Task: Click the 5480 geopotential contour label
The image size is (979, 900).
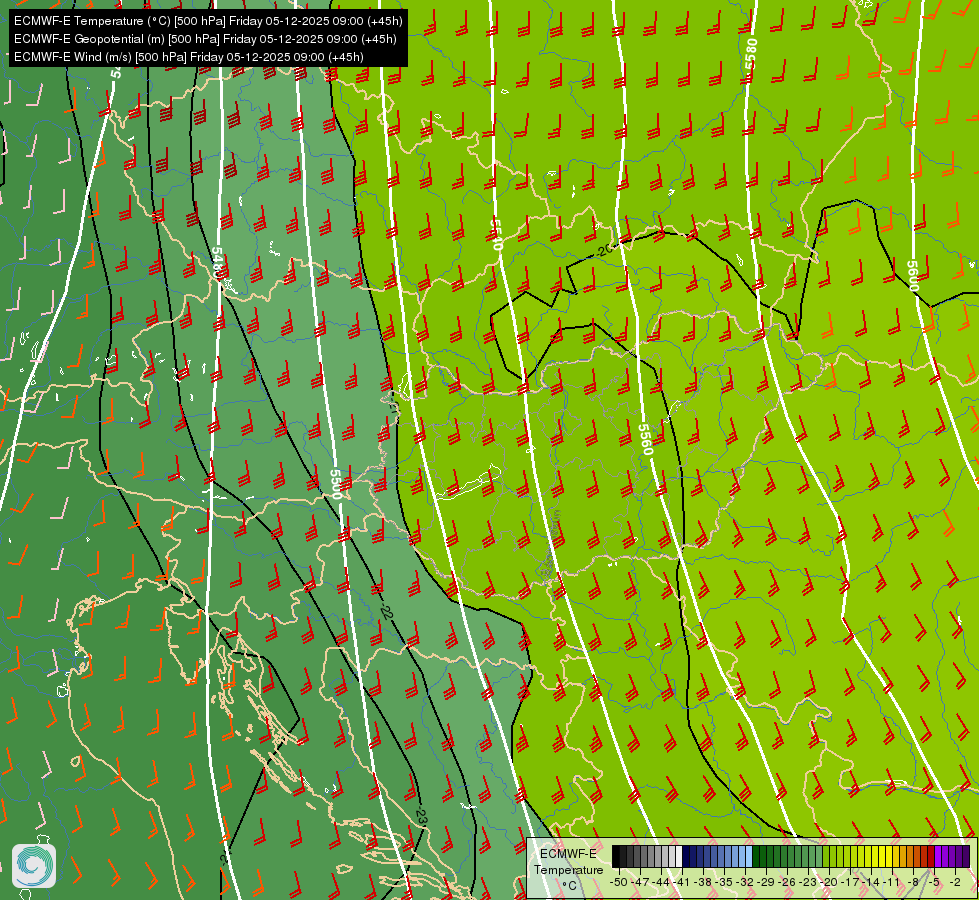Action: [217, 263]
